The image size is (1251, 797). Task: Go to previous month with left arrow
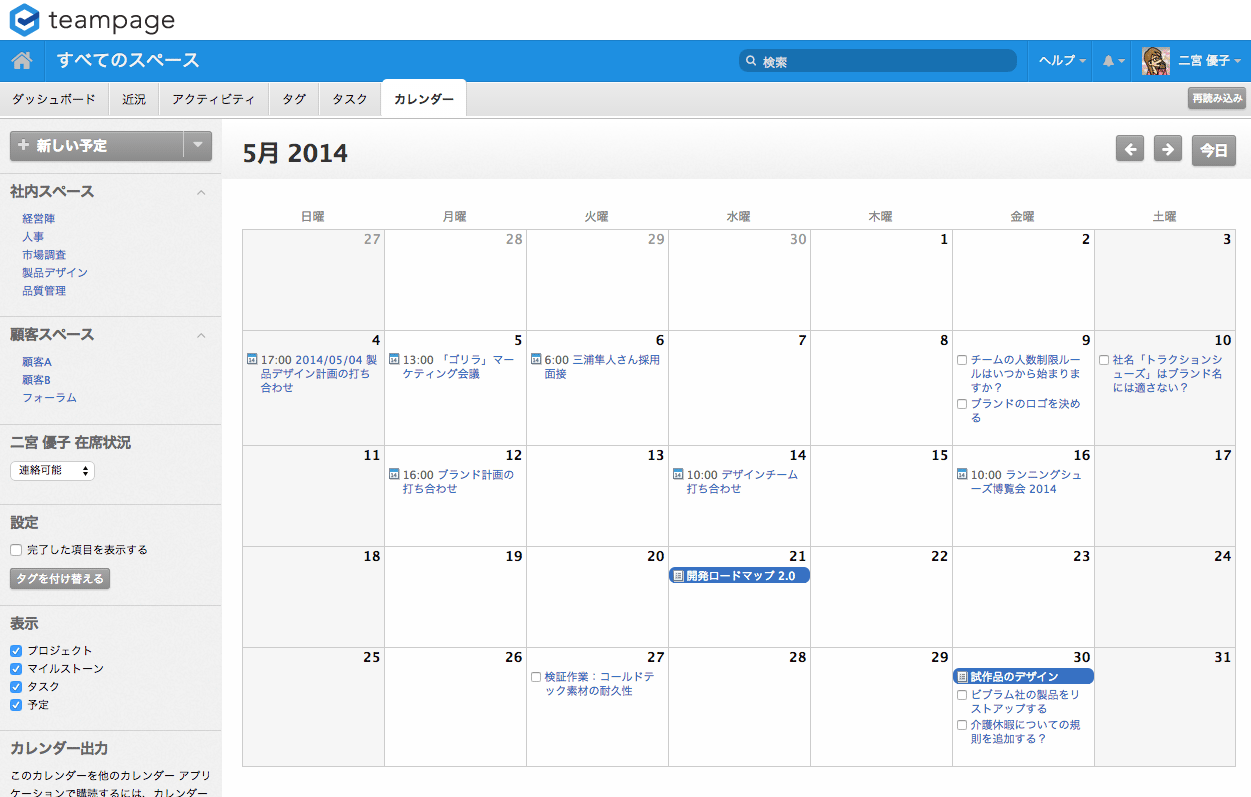[x=1130, y=150]
